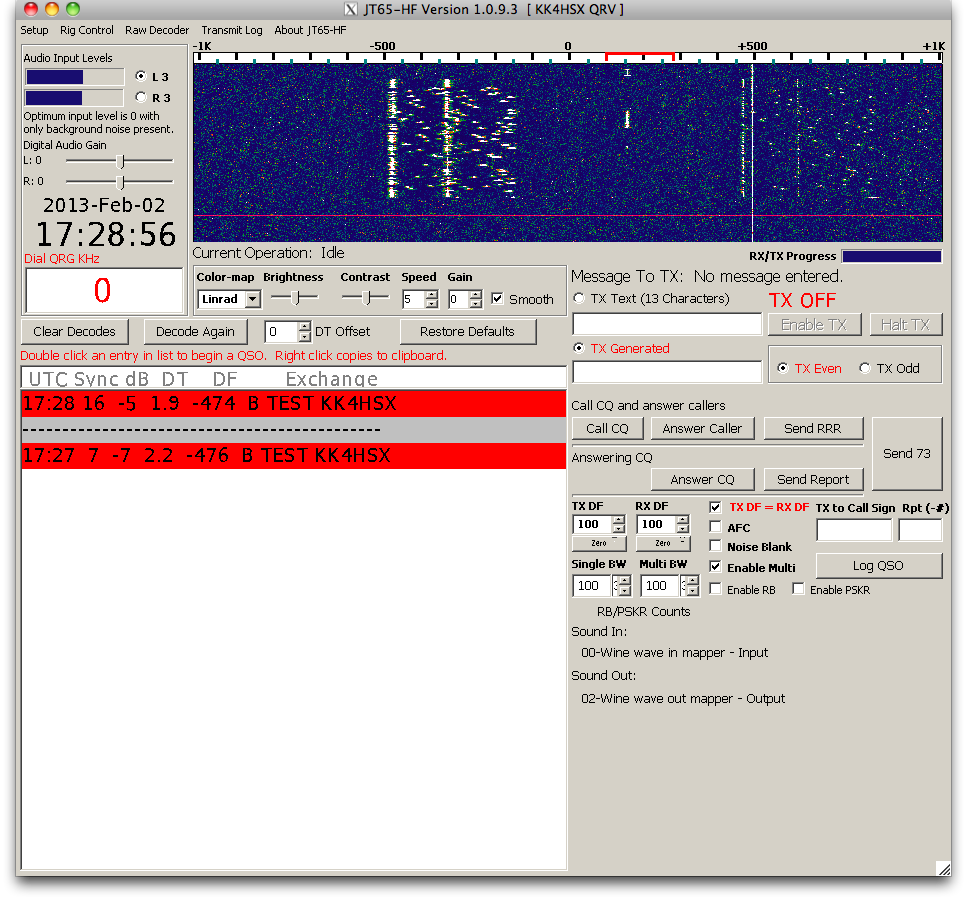
Task: Open the Rig Control menu
Action: tap(86, 30)
